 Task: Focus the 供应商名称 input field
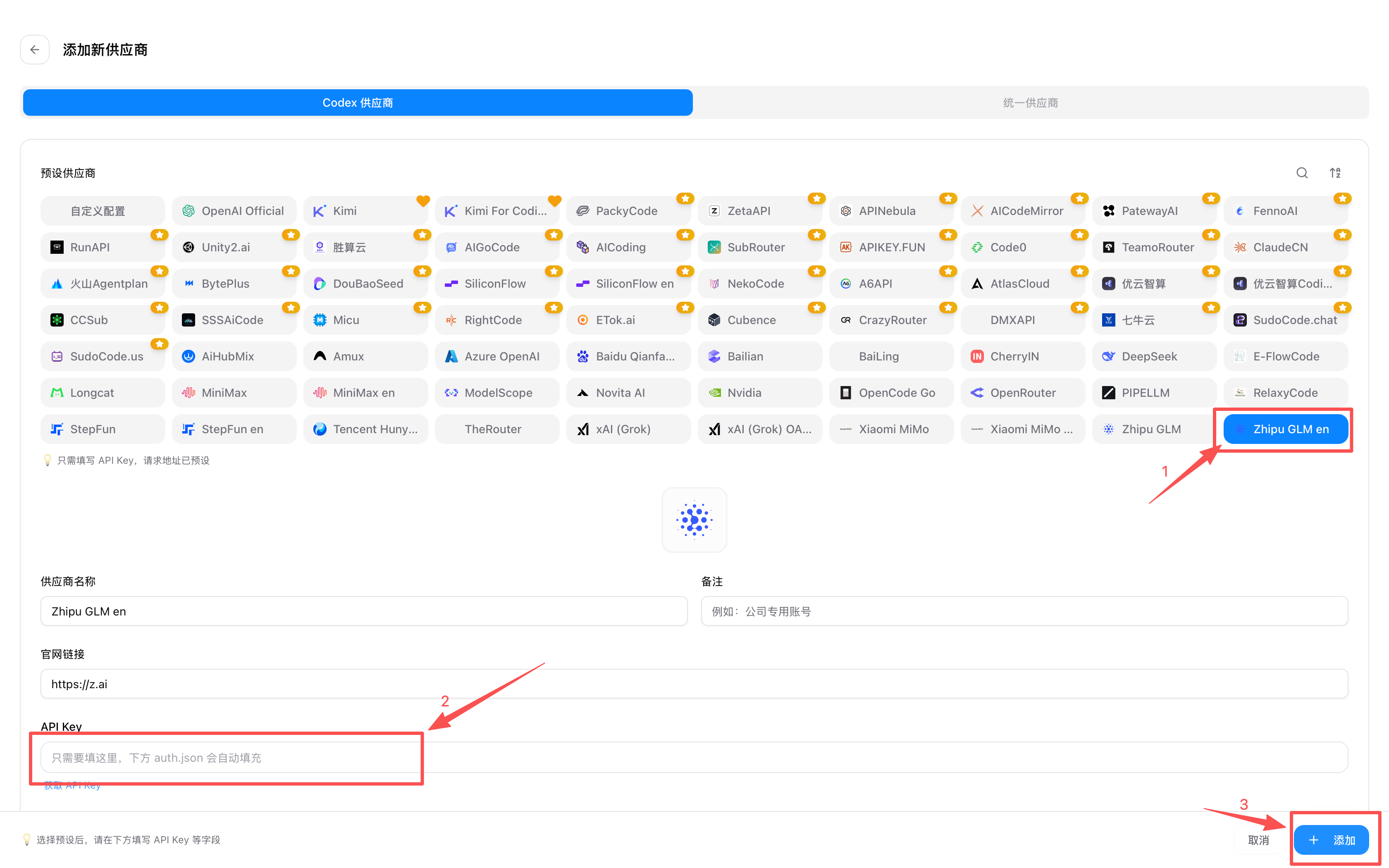click(364, 611)
